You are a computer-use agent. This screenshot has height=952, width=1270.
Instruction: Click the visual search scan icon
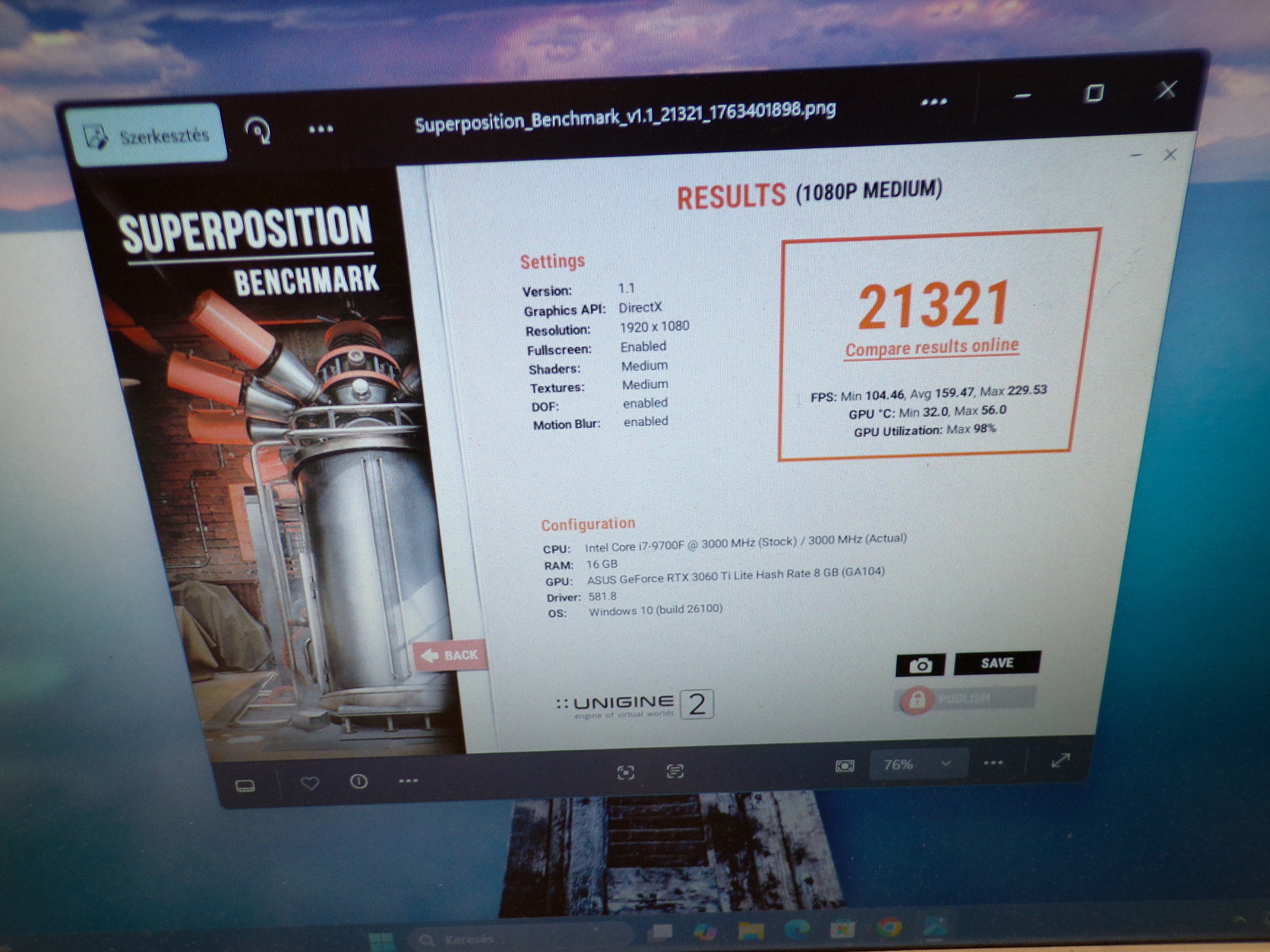coord(625,773)
